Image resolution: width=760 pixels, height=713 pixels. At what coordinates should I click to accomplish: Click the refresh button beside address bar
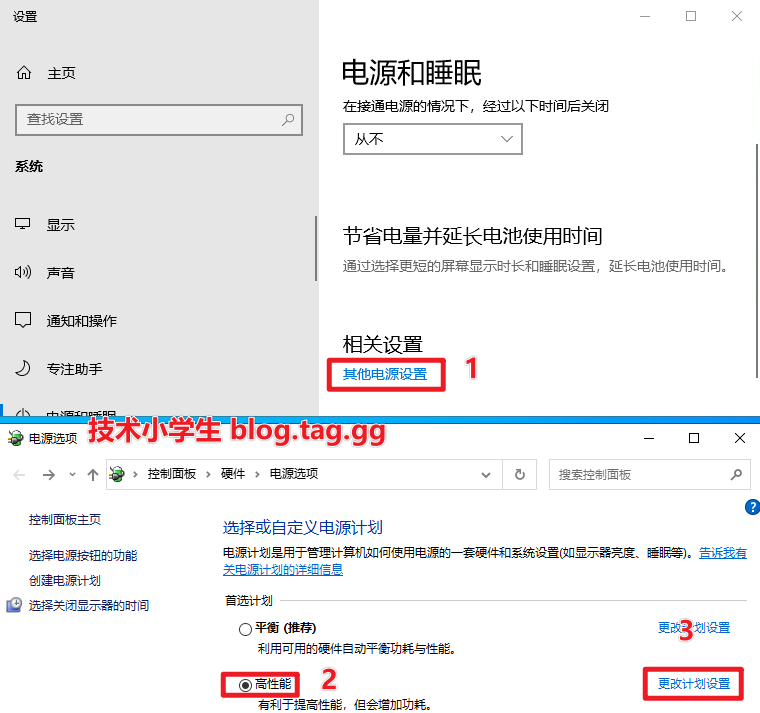click(519, 475)
